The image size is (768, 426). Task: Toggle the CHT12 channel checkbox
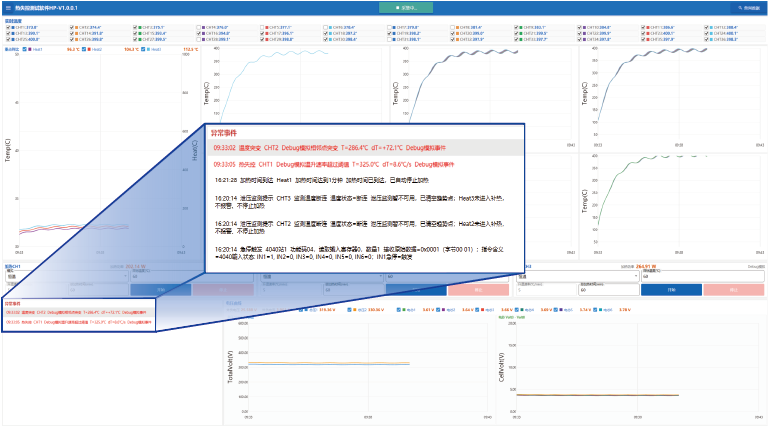point(706,27)
